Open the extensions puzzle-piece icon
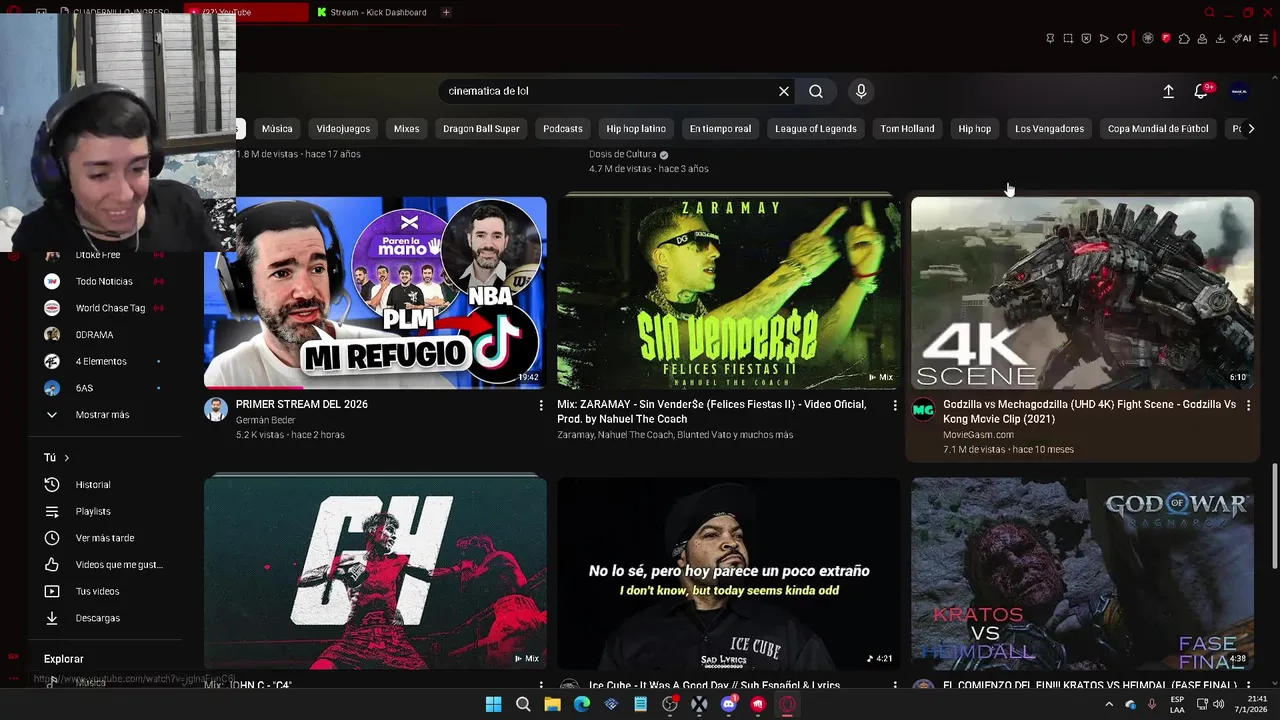This screenshot has height=720, width=1280. click(1184, 39)
